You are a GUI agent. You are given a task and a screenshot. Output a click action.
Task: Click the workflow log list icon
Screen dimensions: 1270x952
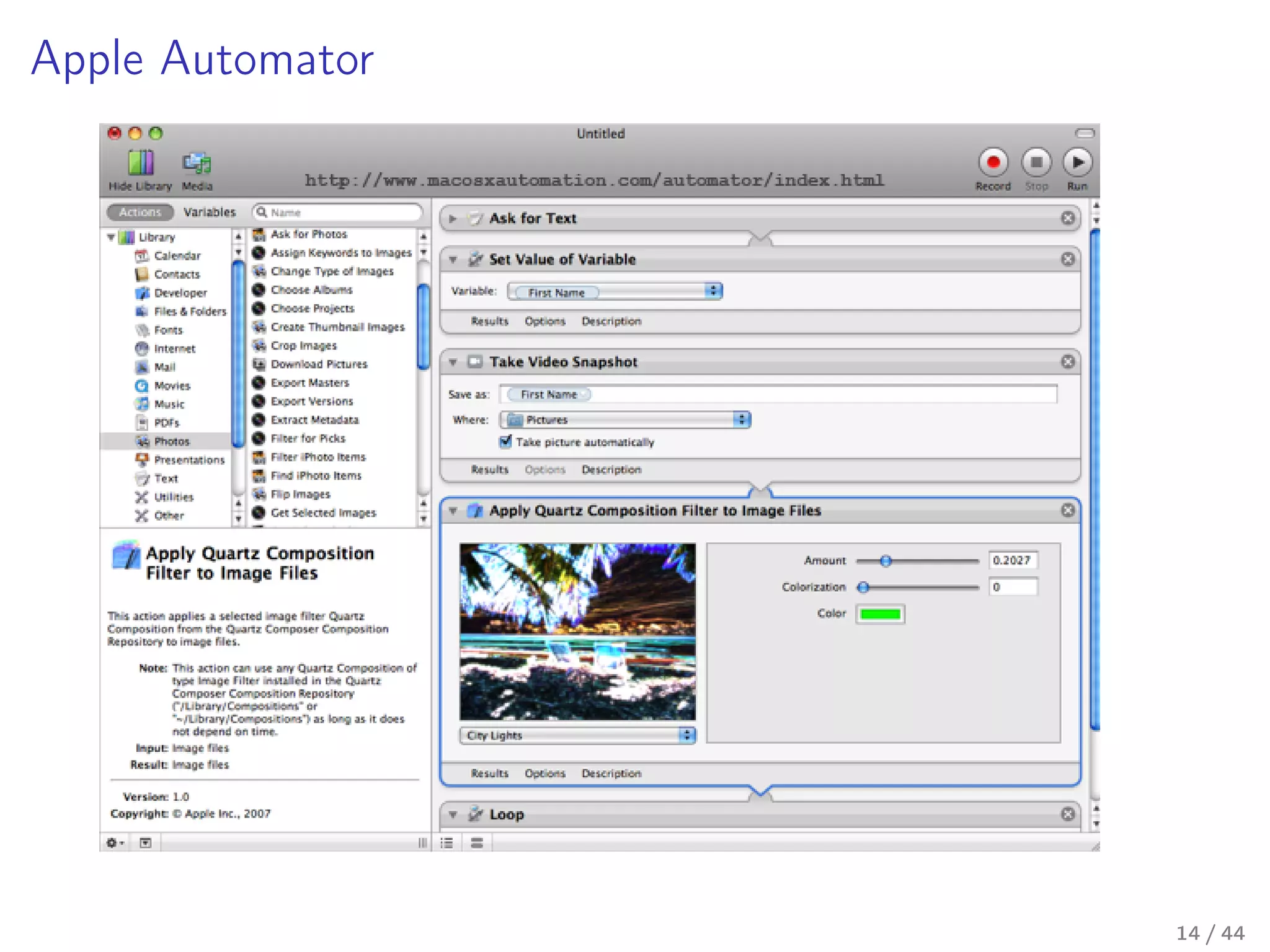447,843
